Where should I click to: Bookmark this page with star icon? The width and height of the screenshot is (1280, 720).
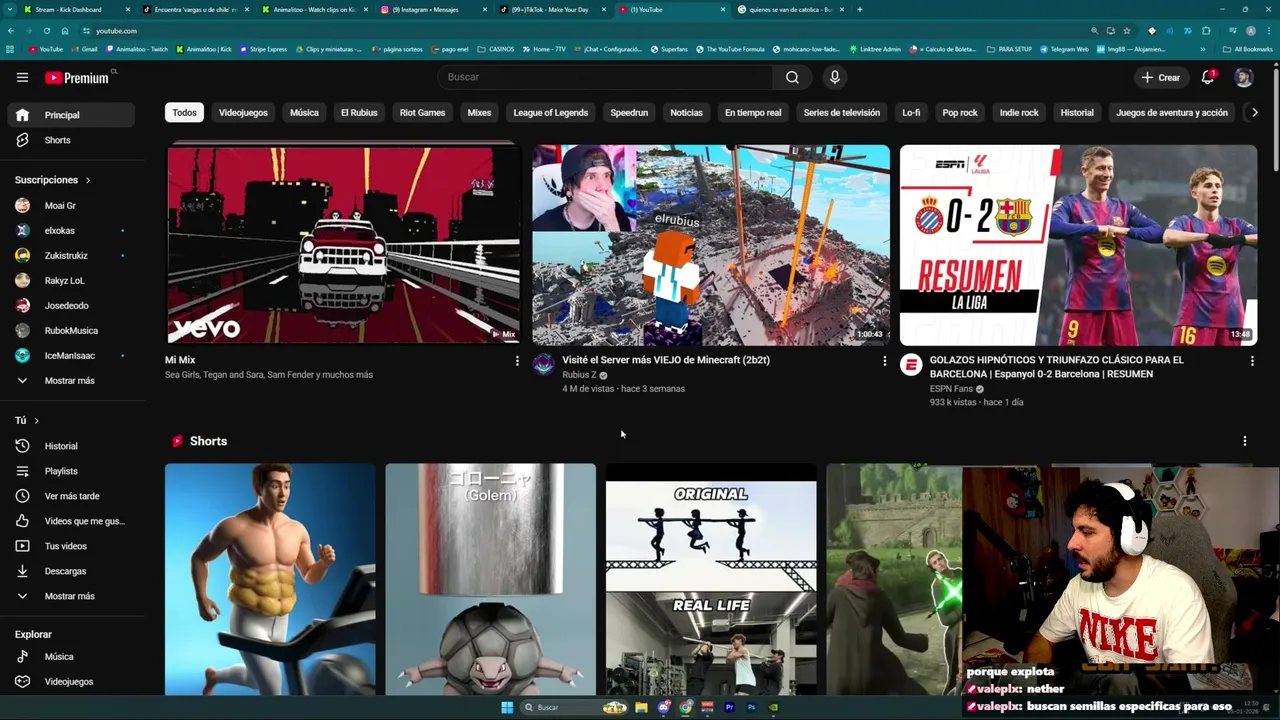tap(1127, 31)
